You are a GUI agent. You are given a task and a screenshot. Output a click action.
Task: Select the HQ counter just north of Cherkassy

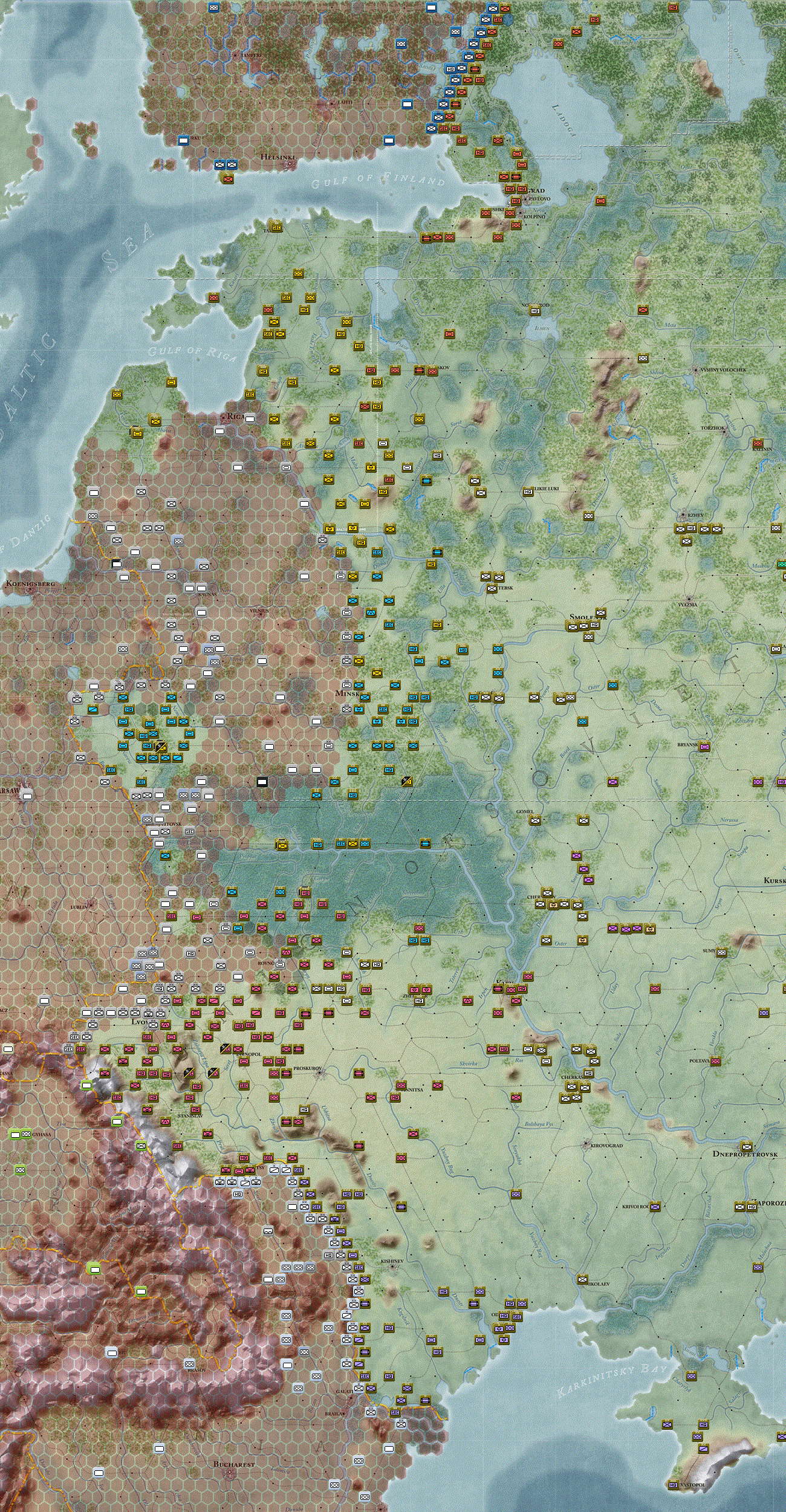tap(588, 1073)
